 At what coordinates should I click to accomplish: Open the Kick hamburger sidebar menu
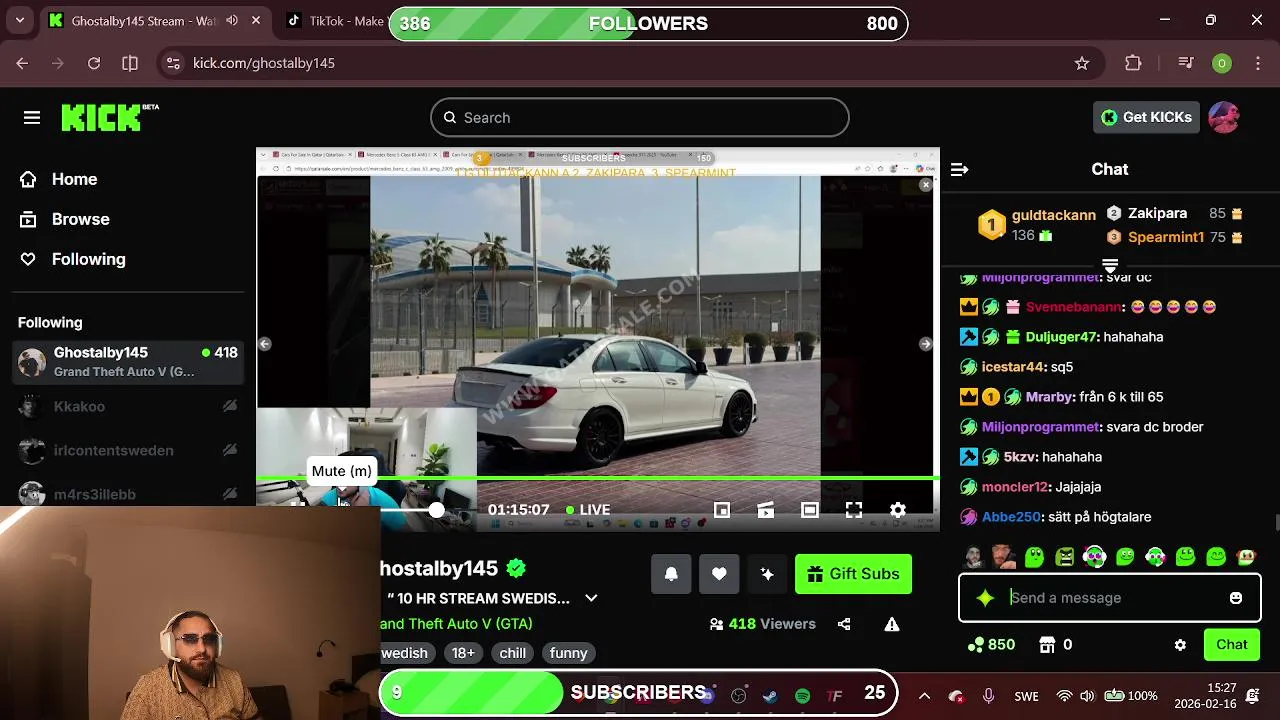point(32,118)
